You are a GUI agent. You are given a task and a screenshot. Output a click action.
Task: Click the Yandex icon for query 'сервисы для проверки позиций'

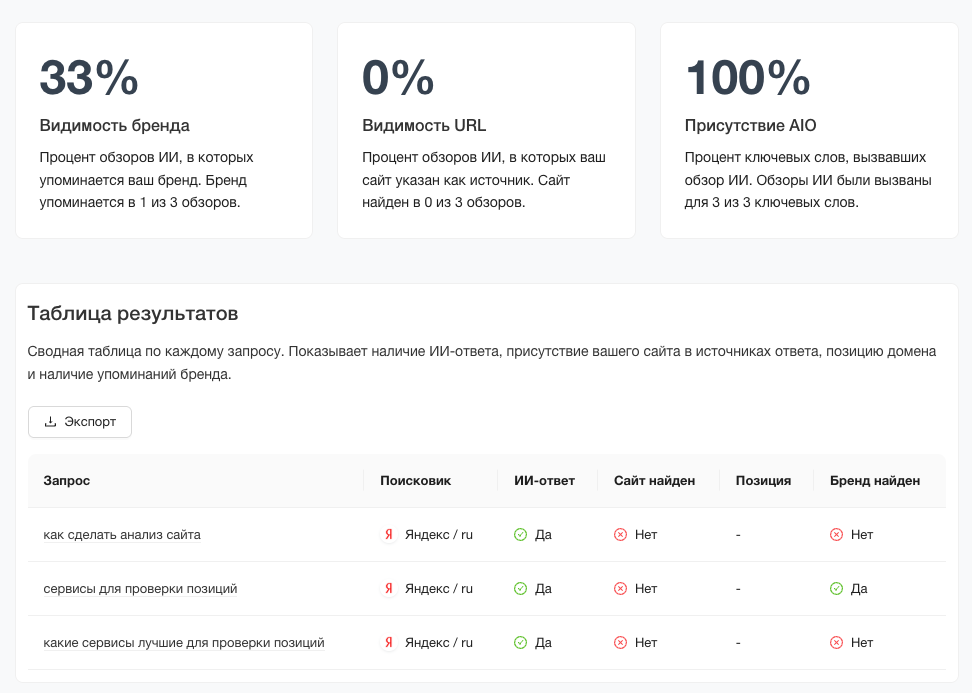389,588
